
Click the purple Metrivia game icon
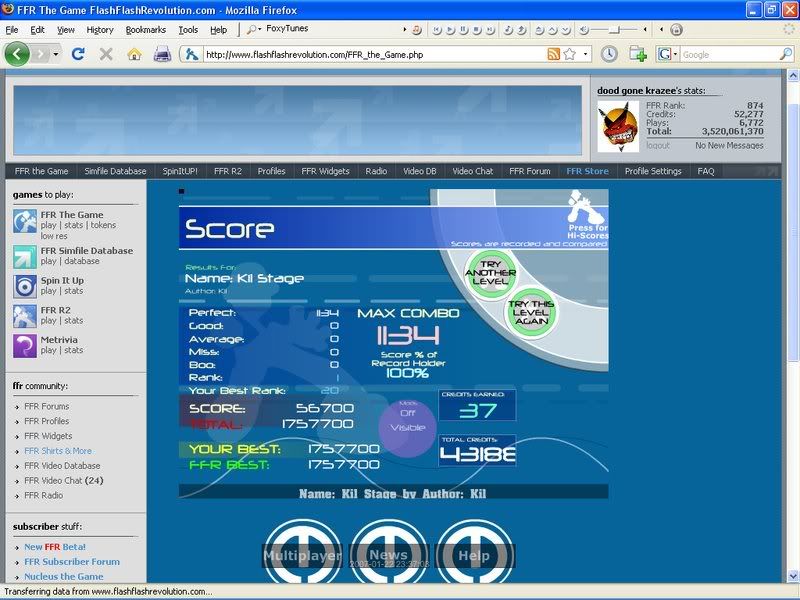click(x=25, y=345)
